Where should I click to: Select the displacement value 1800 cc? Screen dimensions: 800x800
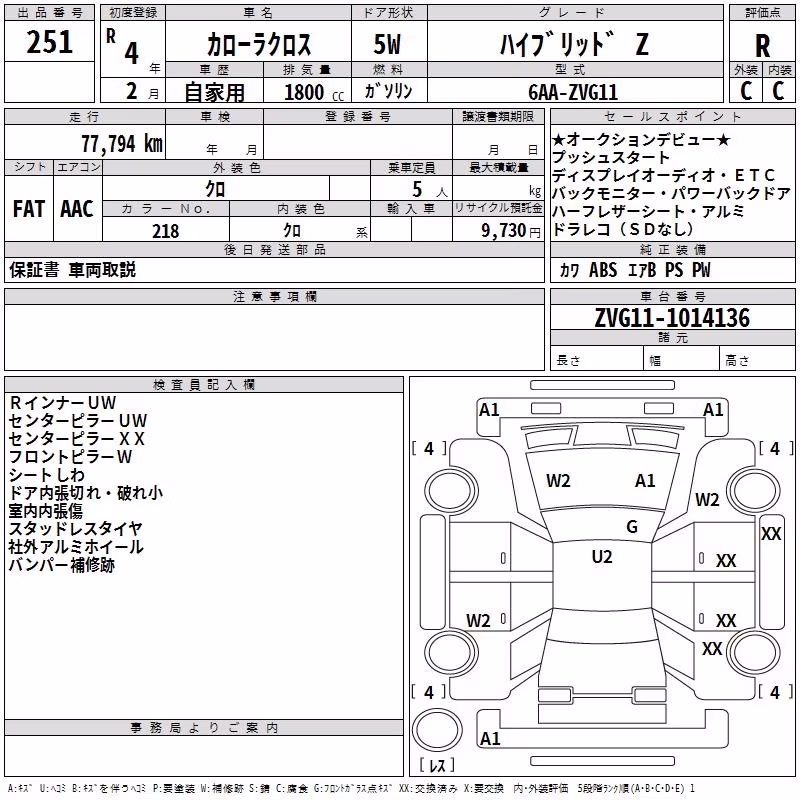tap(314, 92)
